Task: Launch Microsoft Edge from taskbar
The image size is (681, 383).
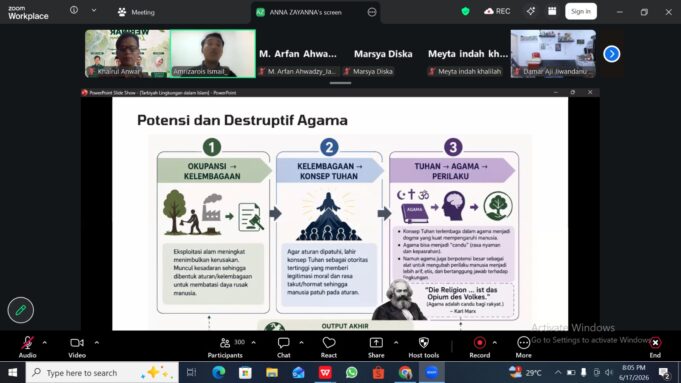Action: [218, 373]
